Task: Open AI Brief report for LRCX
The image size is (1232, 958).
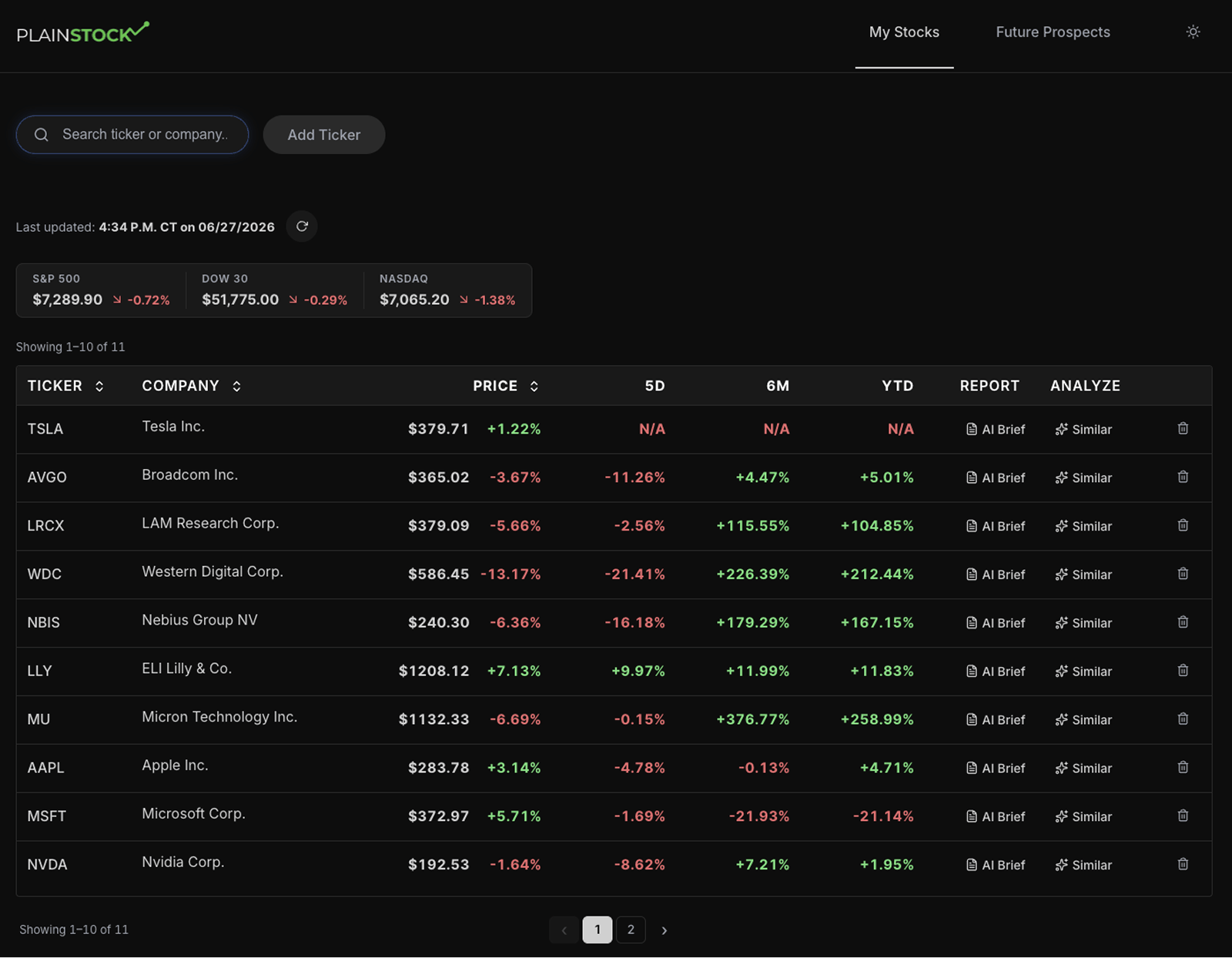Action: (x=996, y=527)
